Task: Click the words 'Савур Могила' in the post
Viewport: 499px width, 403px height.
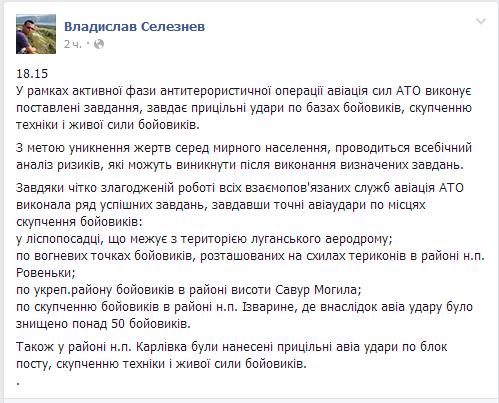Action: coord(316,290)
